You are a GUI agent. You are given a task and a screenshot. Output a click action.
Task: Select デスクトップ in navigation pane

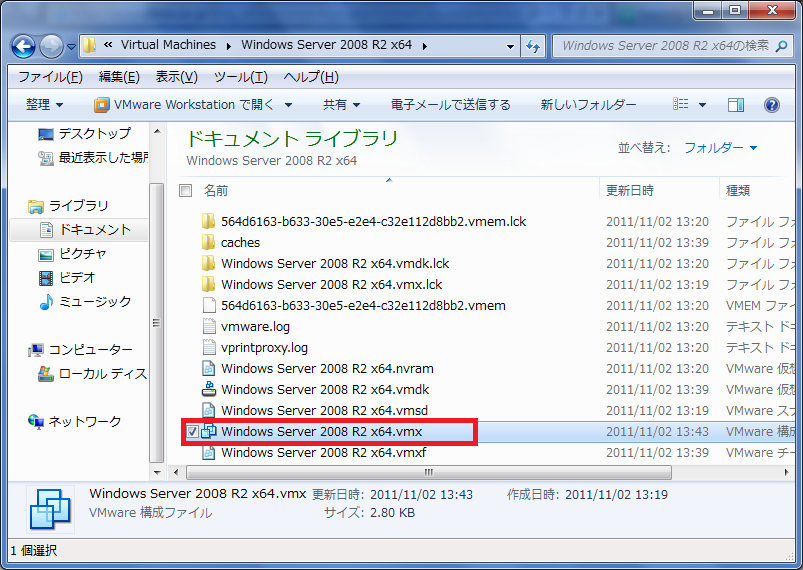click(x=84, y=134)
